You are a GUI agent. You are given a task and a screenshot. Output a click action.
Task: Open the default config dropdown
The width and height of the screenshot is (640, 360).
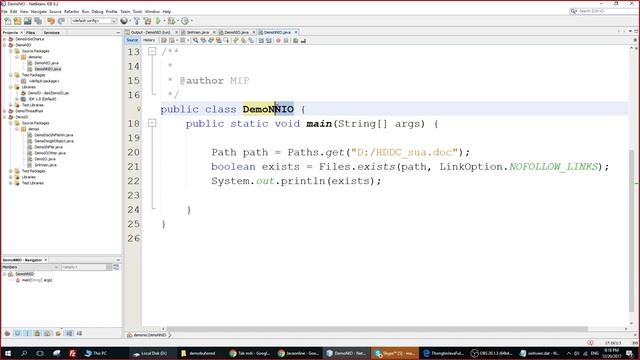pos(94,21)
